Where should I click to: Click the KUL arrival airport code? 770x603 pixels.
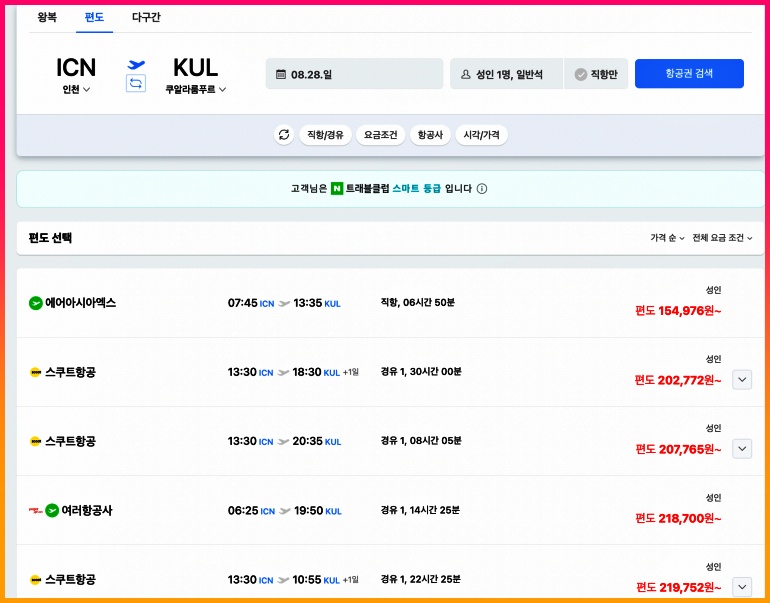195,68
